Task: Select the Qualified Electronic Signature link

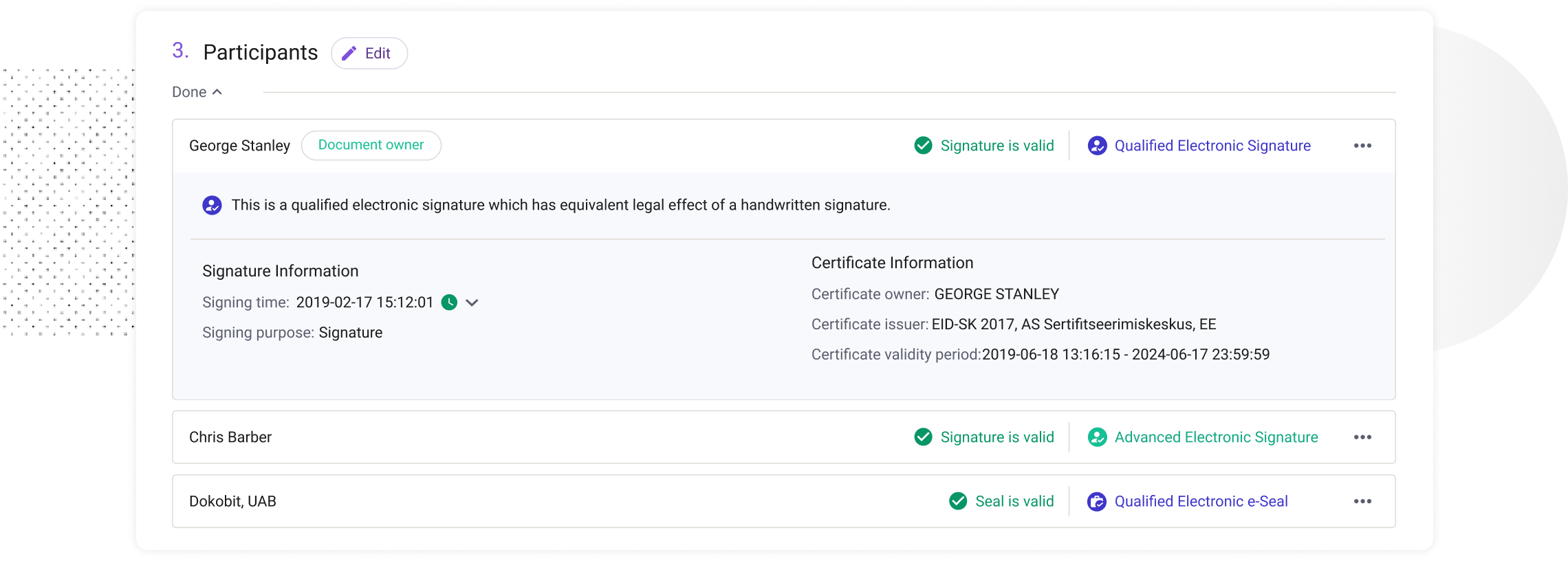Action: click(1212, 146)
